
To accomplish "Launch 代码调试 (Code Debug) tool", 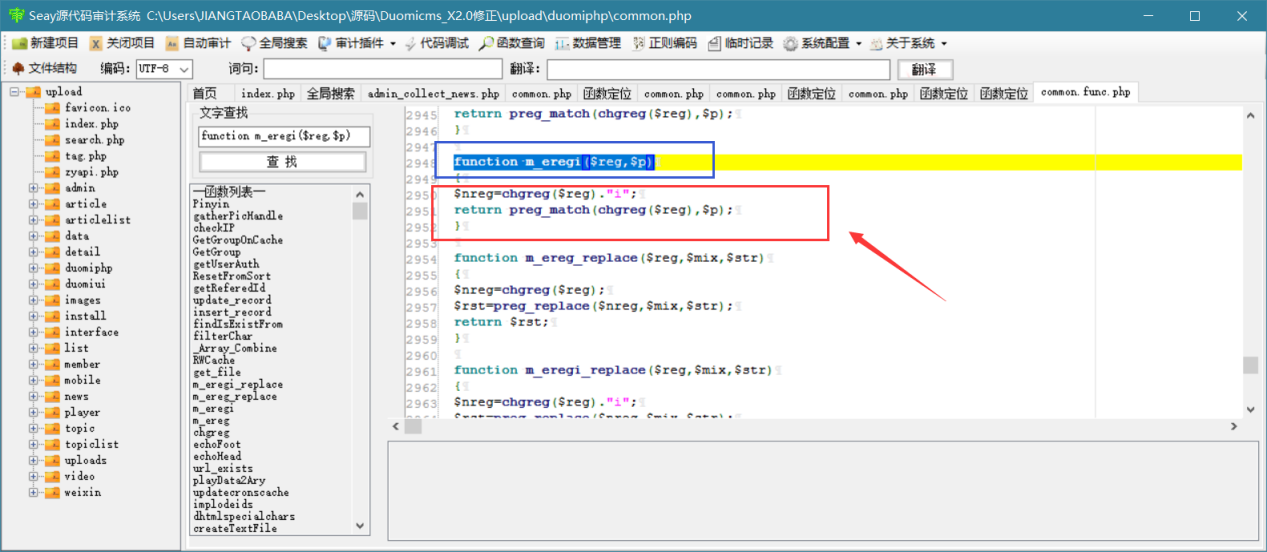I will tap(437, 43).
